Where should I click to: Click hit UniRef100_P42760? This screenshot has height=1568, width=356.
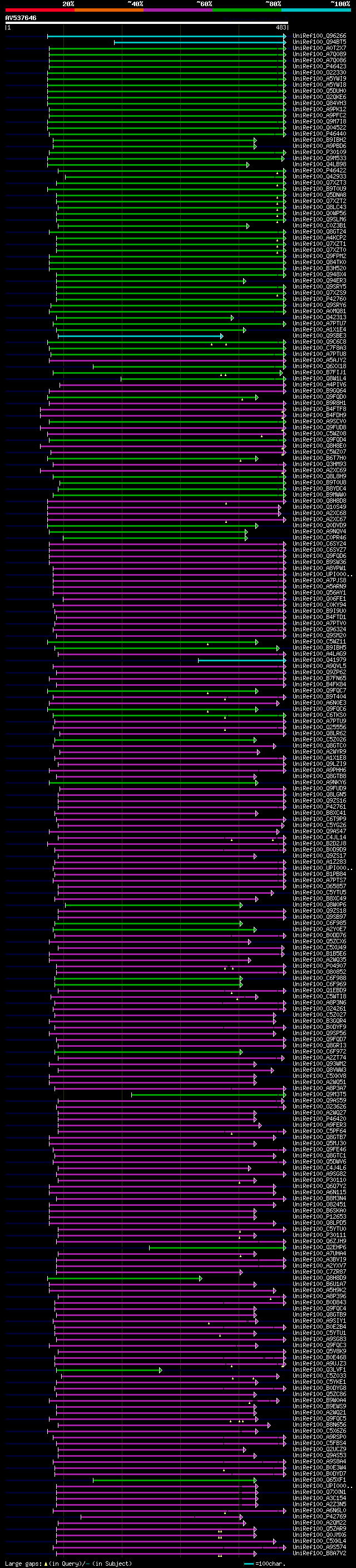(x=319, y=299)
